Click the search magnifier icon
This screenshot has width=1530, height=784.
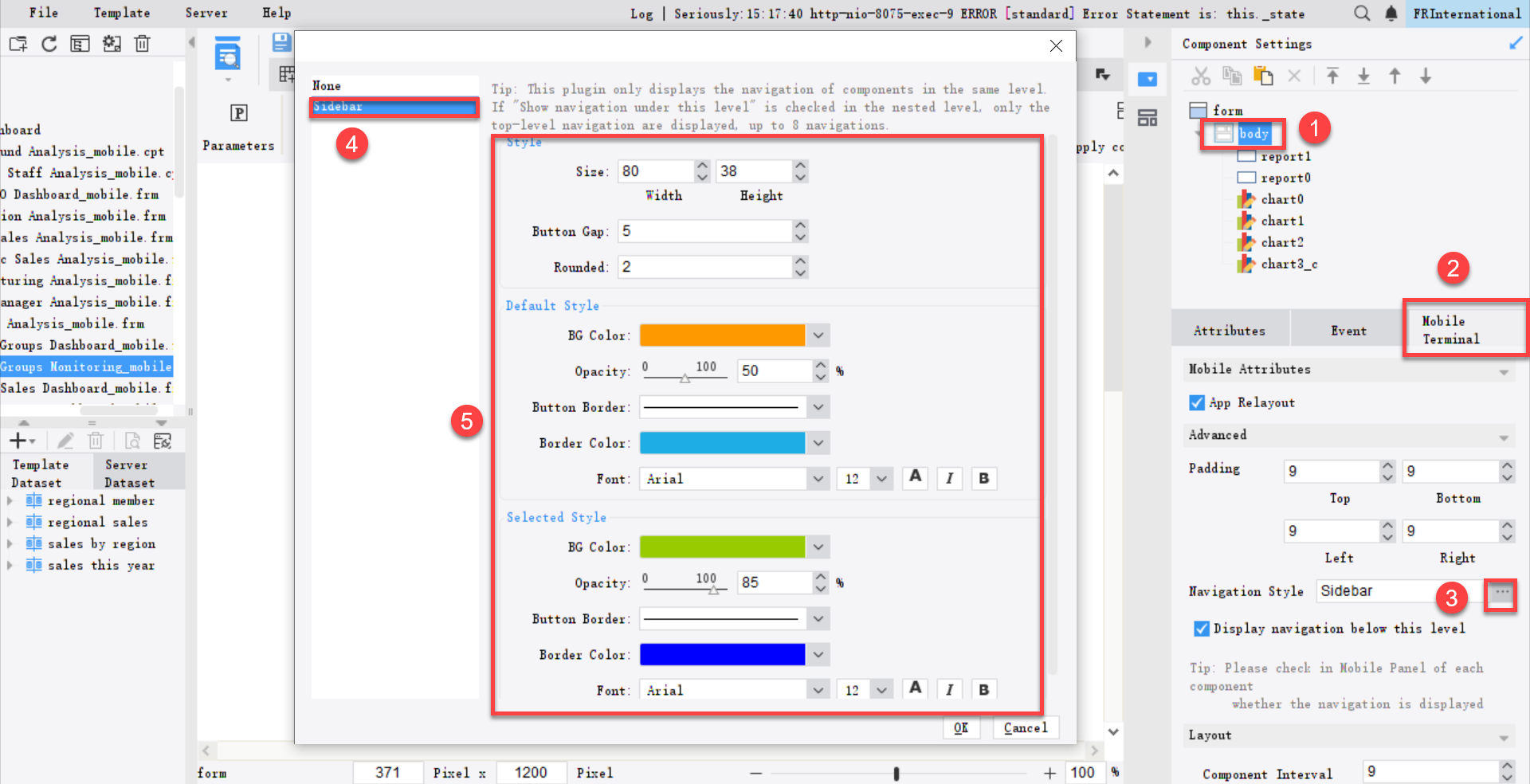(x=1362, y=14)
